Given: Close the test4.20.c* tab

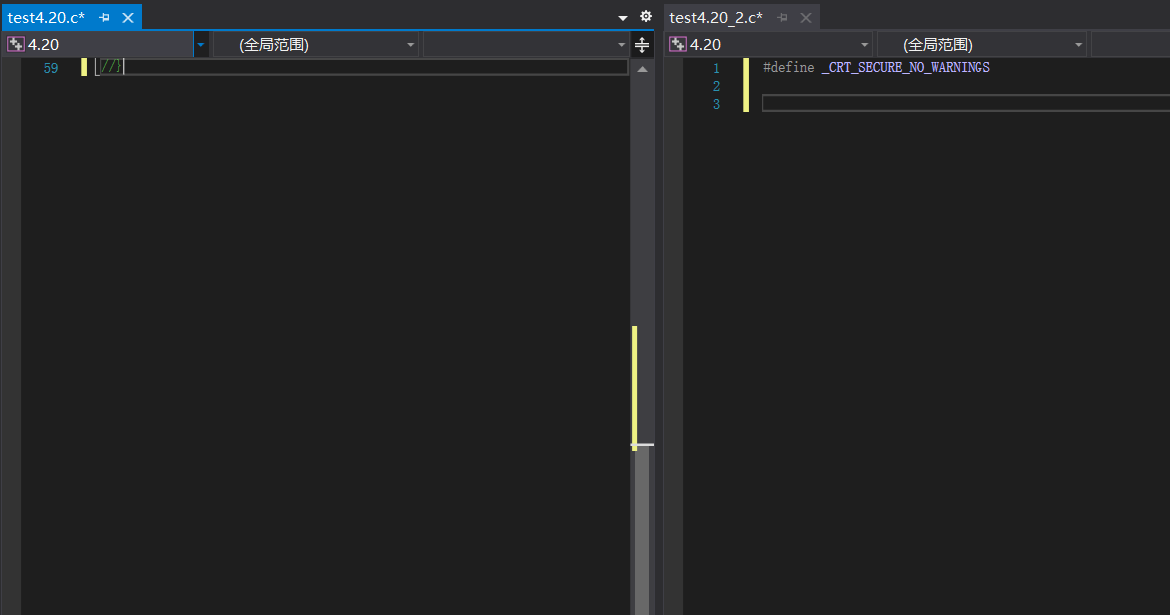Looking at the screenshot, I should 128,17.
